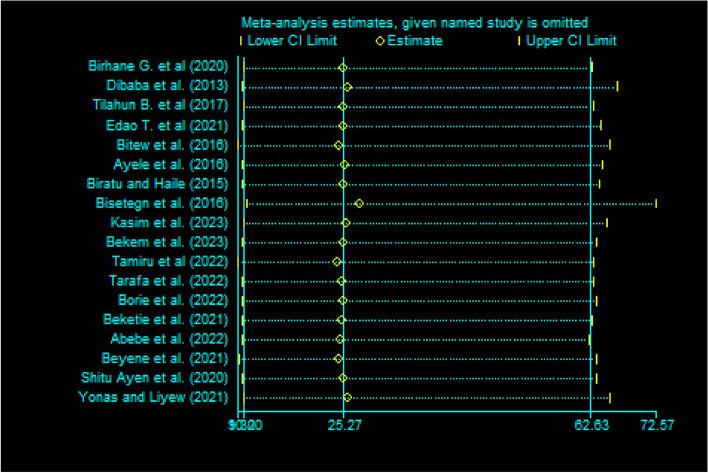Viewport: 708px width, 473px height.
Task: Click the estimate diamond on the Kasim et al. row
Action: point(345,223)
